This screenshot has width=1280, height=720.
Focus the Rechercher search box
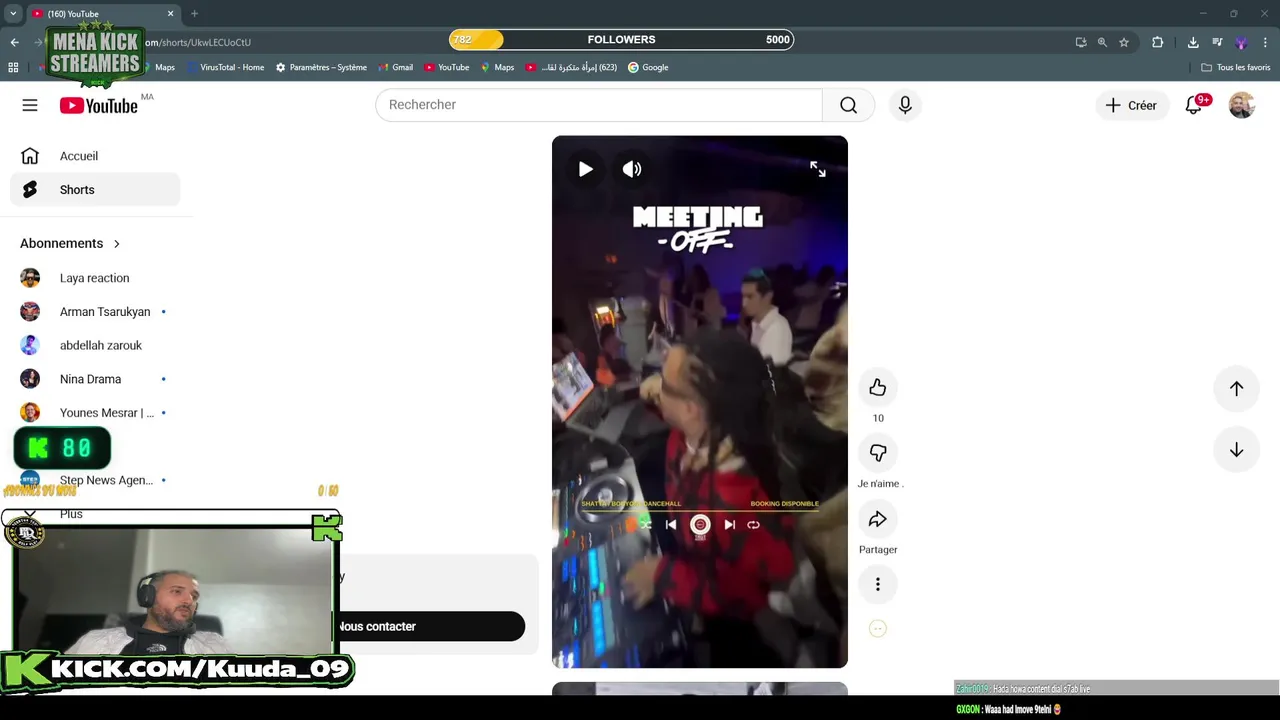599,105
